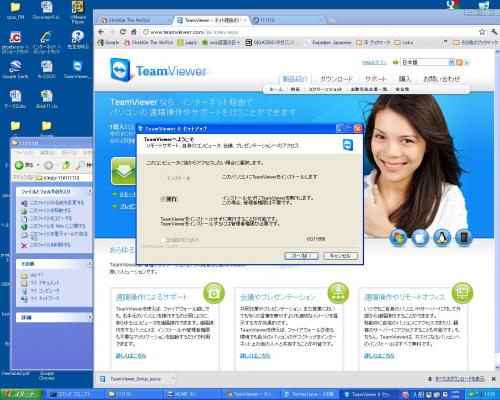Click the Google bookmark in bookmarks bar
This screenshot has width=500, height=400.
108,42
